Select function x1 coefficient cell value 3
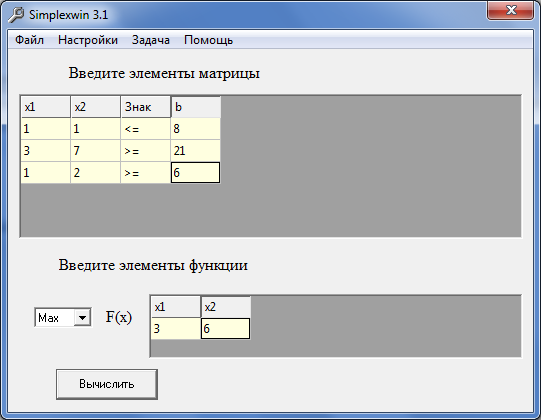Screen dimensions: 541x420 (176, 329)
